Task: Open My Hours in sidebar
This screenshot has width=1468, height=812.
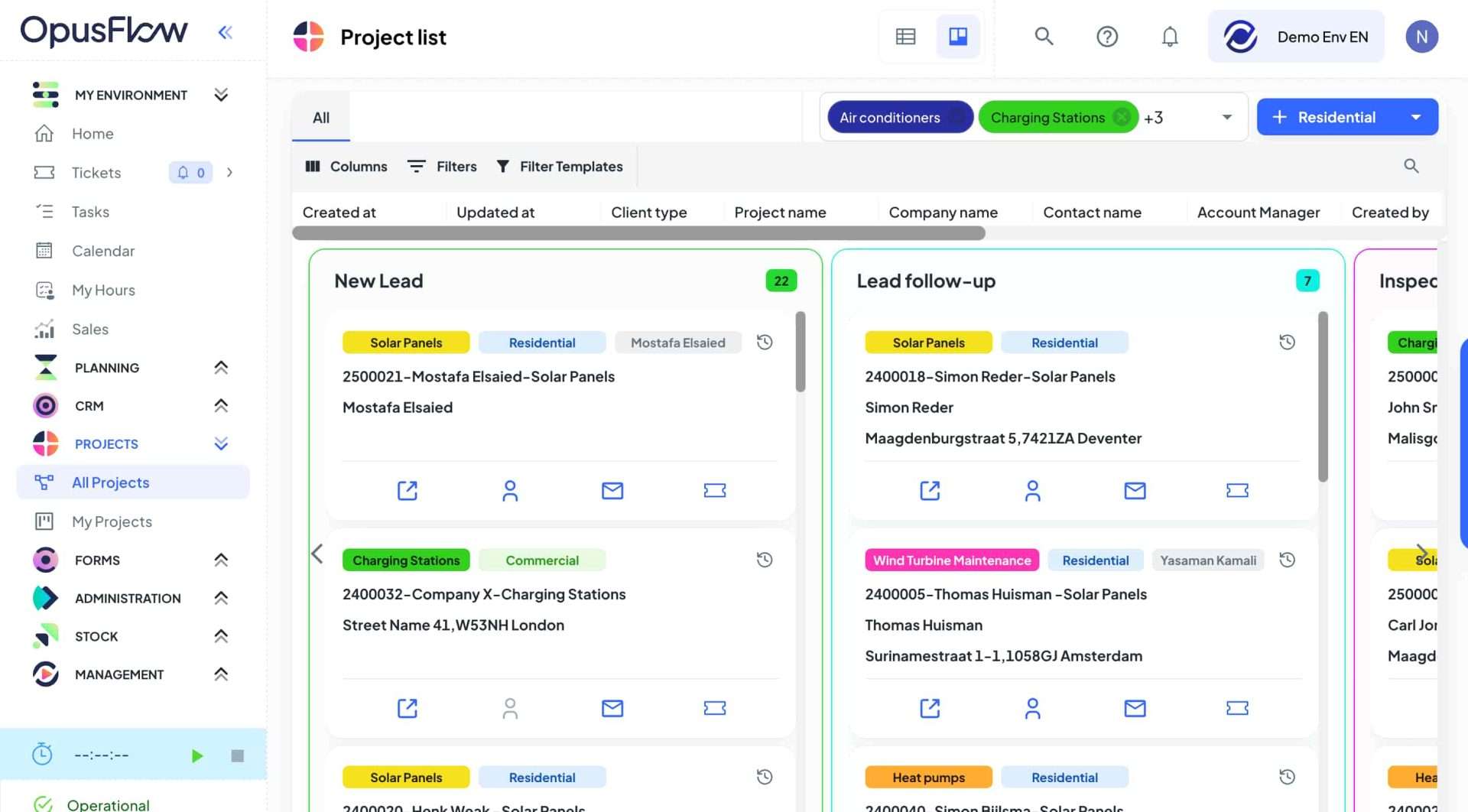Action: pos(103,290)
